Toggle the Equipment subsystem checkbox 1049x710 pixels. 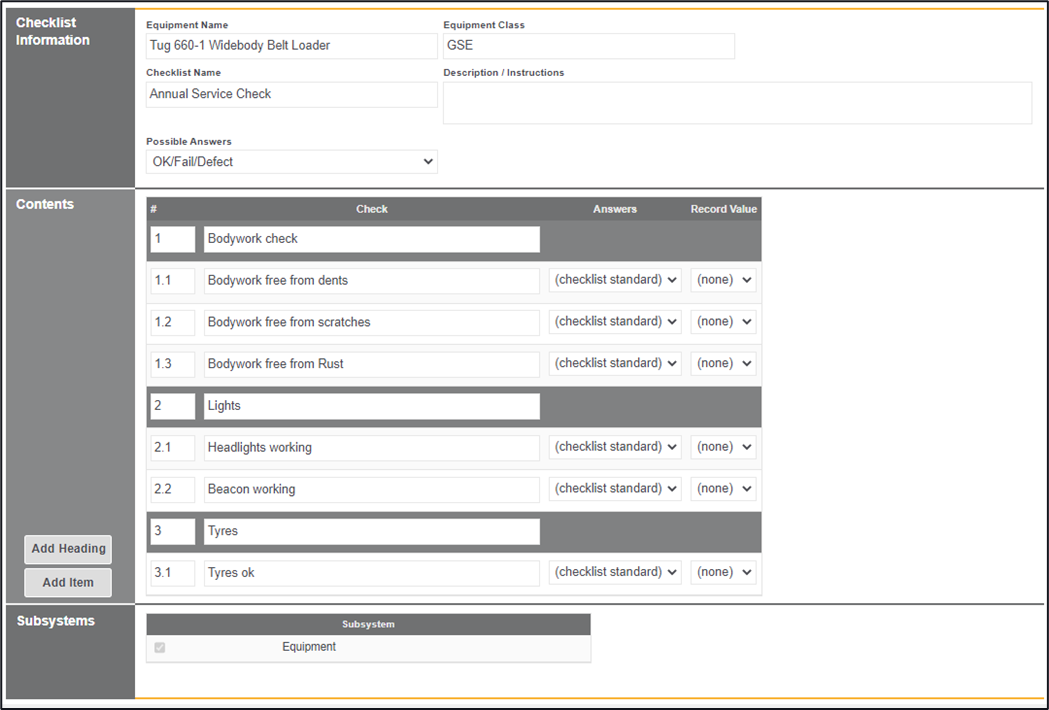click(x=160, y=648)
